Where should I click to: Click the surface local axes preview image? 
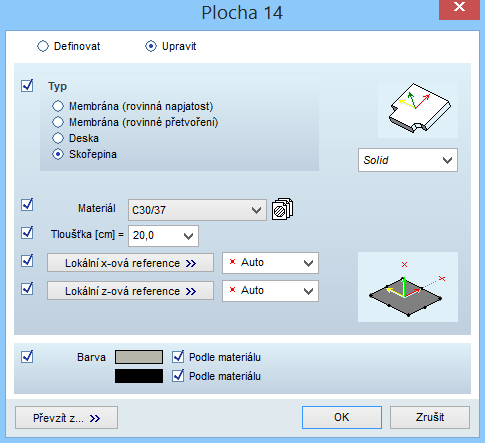[418, 110]
